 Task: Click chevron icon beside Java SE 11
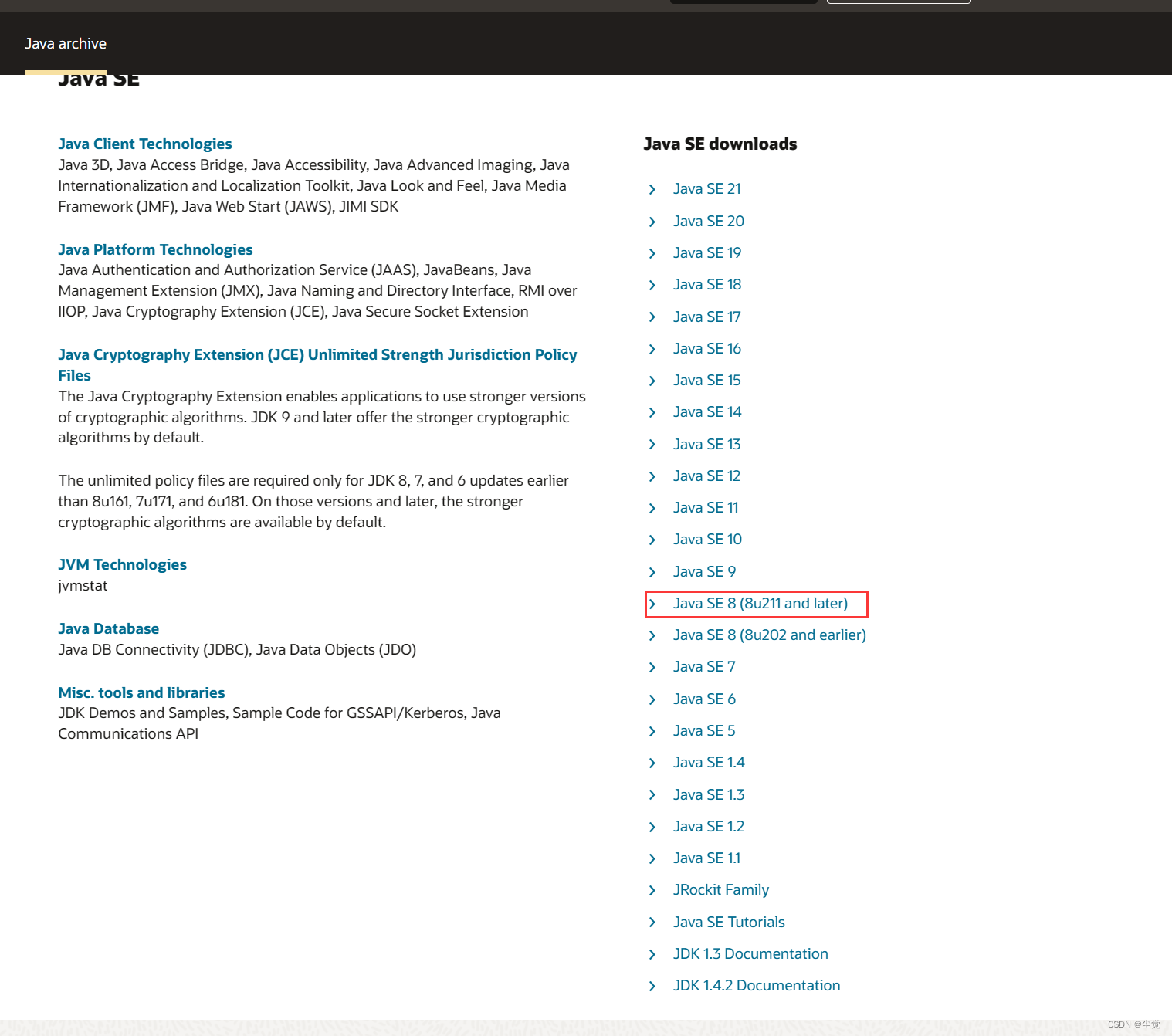(x=652, y=508)
